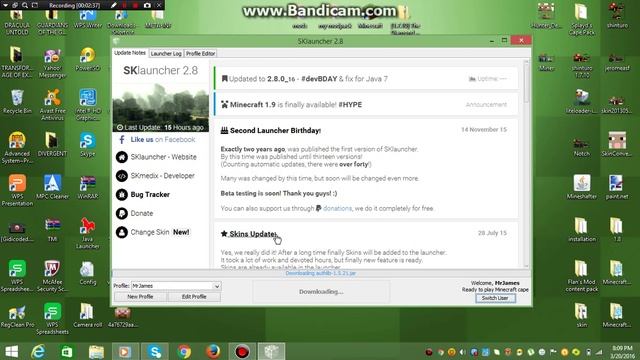This screenshot has height=360, width=640.
Task: Select the Config desktop icon
Action: (x=87, y=273)
